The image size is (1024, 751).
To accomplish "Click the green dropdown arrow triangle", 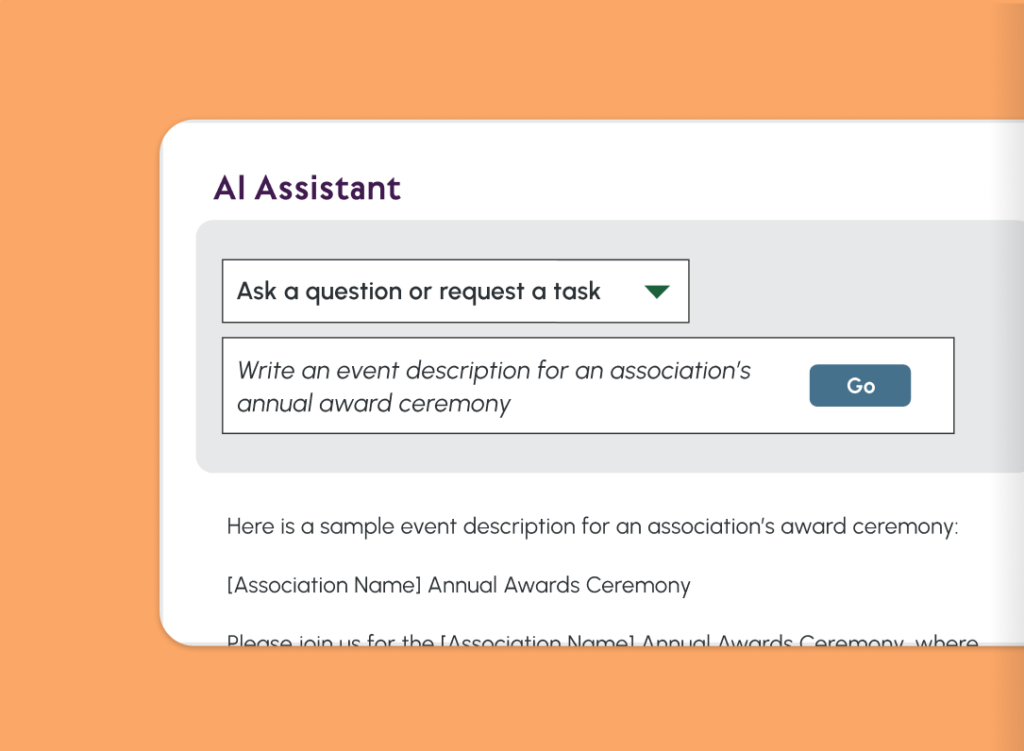I will coord(656,292).
